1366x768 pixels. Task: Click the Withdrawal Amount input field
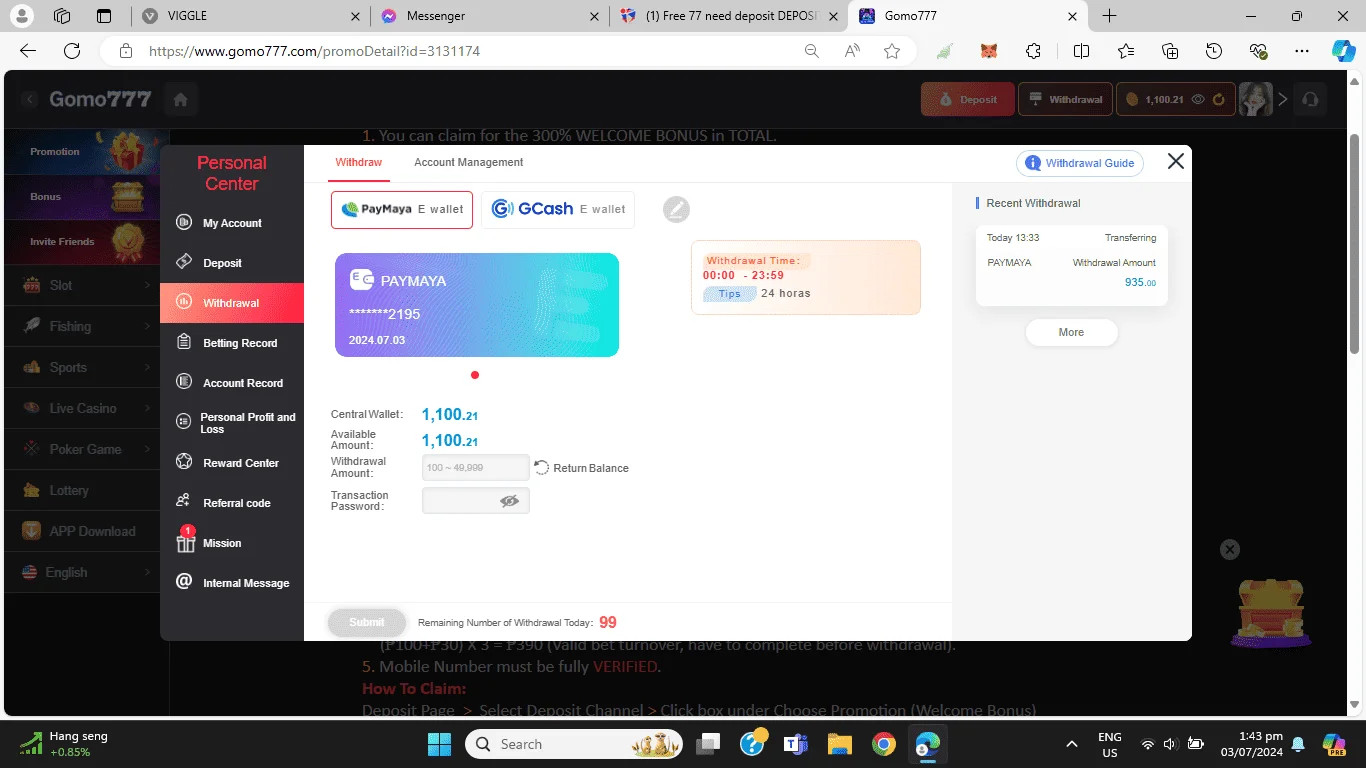click(476, 467)
